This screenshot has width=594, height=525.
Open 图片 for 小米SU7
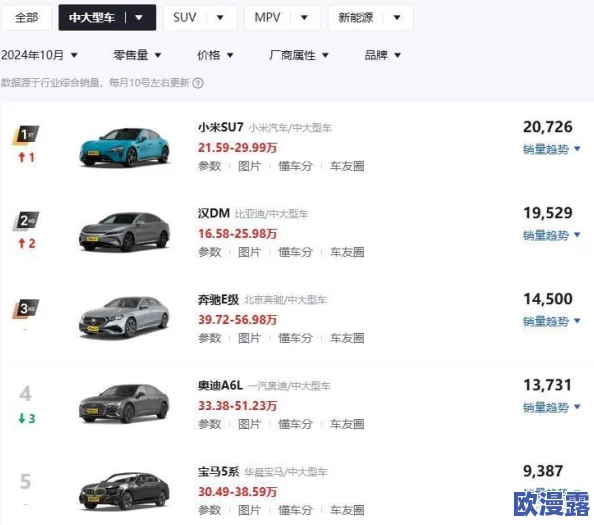249,166
